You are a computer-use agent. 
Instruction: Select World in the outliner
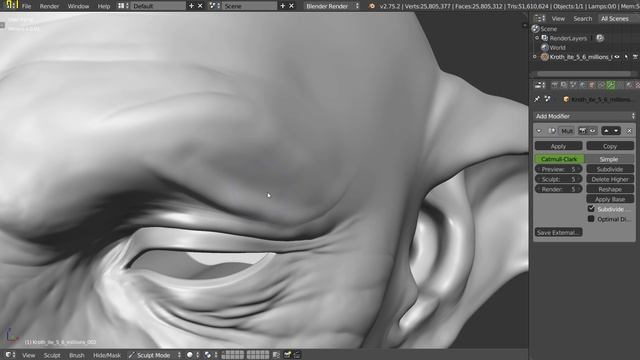(x=557, y=48)
